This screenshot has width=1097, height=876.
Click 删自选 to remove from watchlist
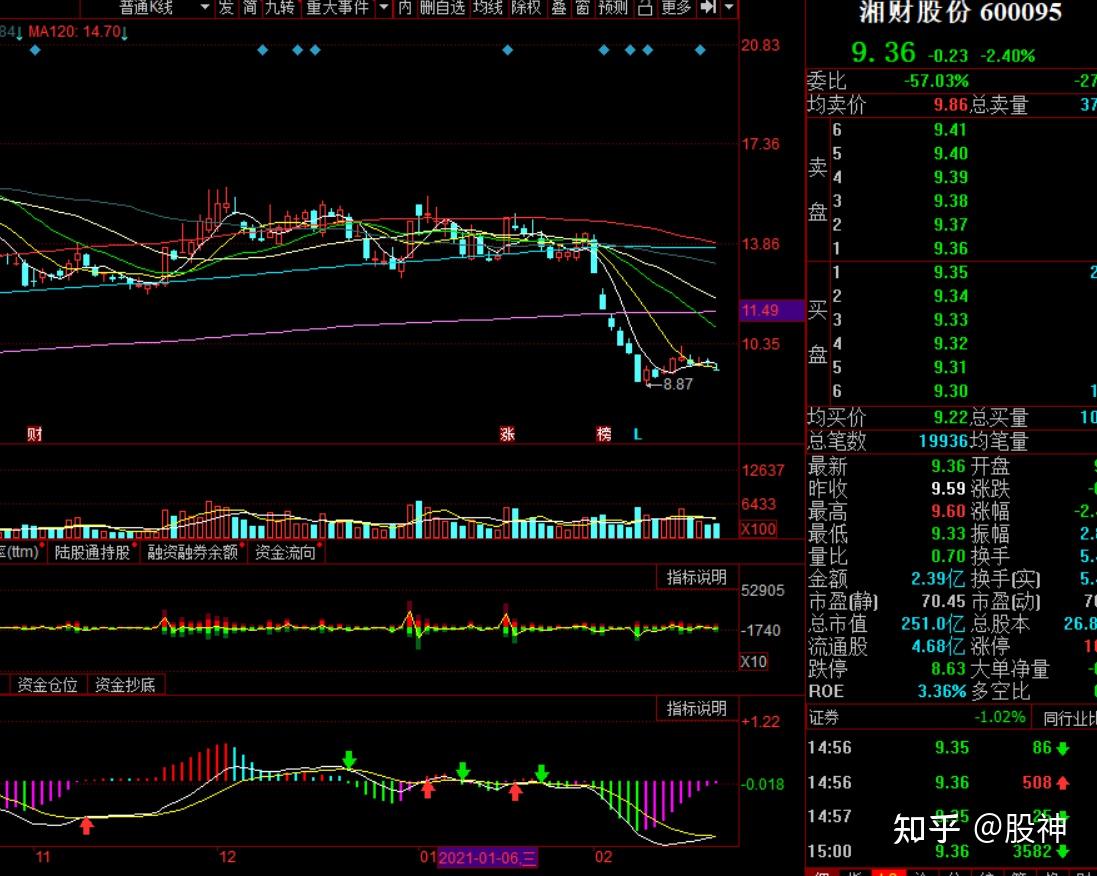tap(442, 8)
